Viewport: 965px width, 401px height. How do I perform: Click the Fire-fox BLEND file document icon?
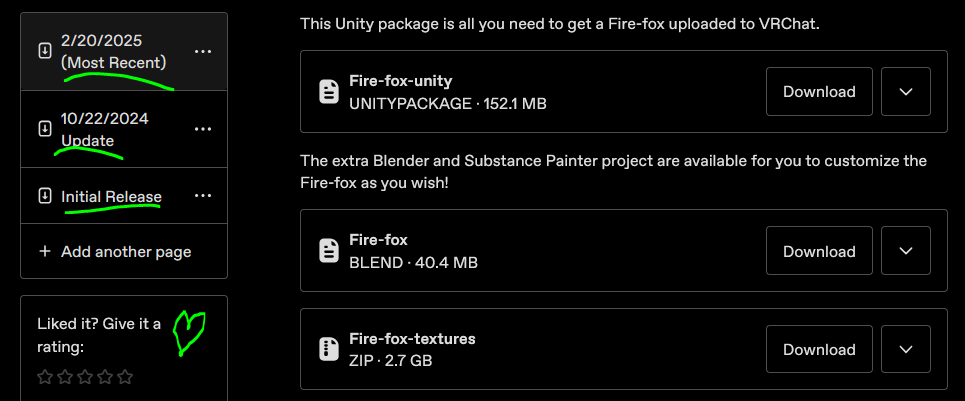tap(328, 251)
